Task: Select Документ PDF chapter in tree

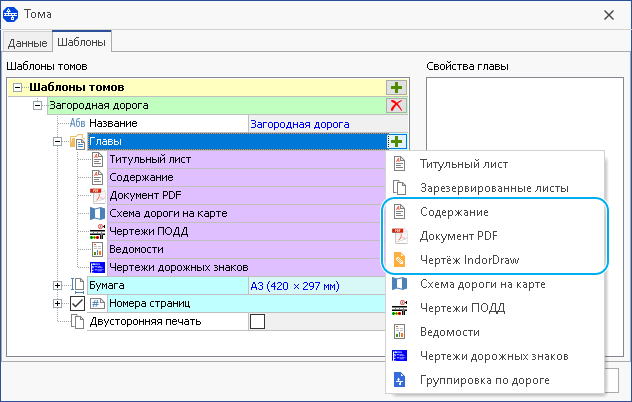Action: click(x=246, y=196)
